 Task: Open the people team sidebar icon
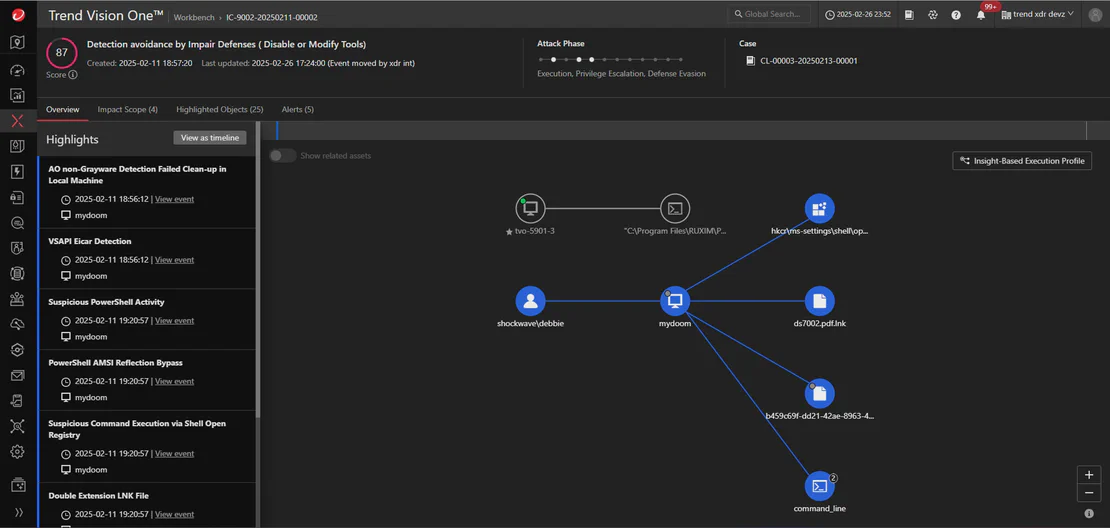pyautogui.click(x=18, y=299)
